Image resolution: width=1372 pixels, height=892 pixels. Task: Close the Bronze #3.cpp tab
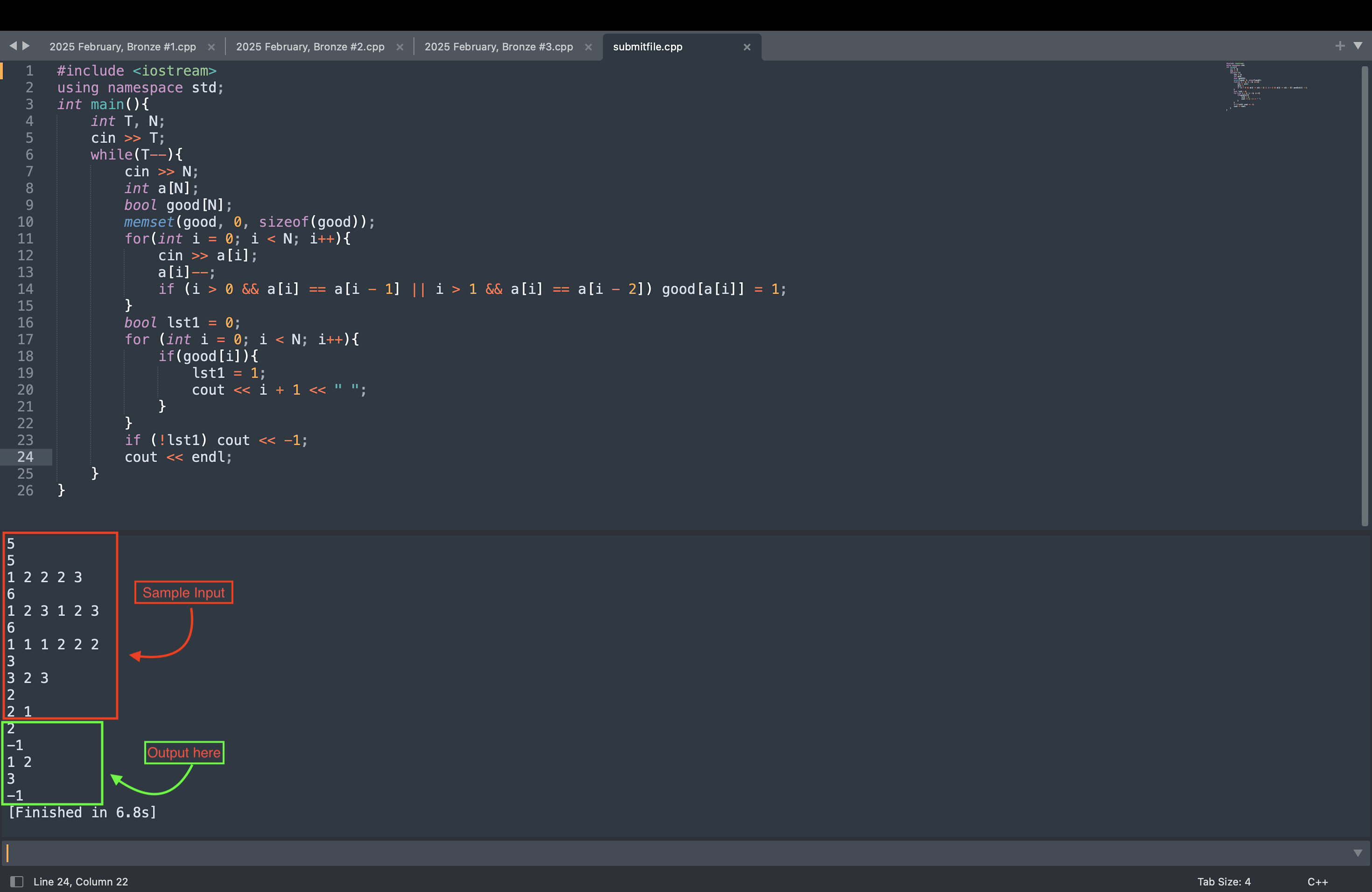pos(588,47)
